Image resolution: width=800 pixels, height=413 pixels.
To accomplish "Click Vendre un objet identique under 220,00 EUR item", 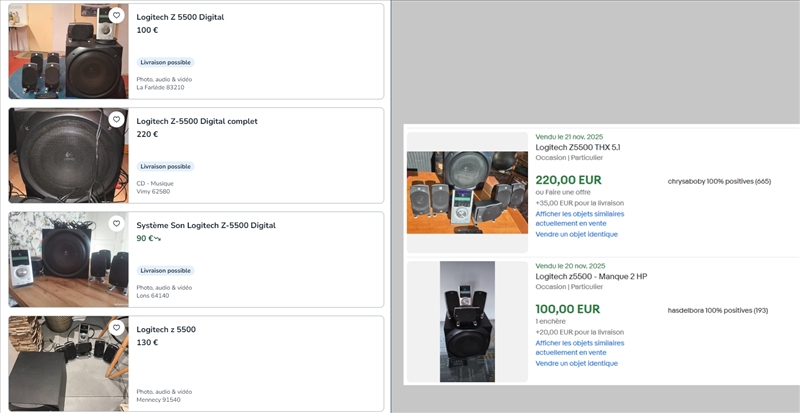I will click(x=576, y=234).
